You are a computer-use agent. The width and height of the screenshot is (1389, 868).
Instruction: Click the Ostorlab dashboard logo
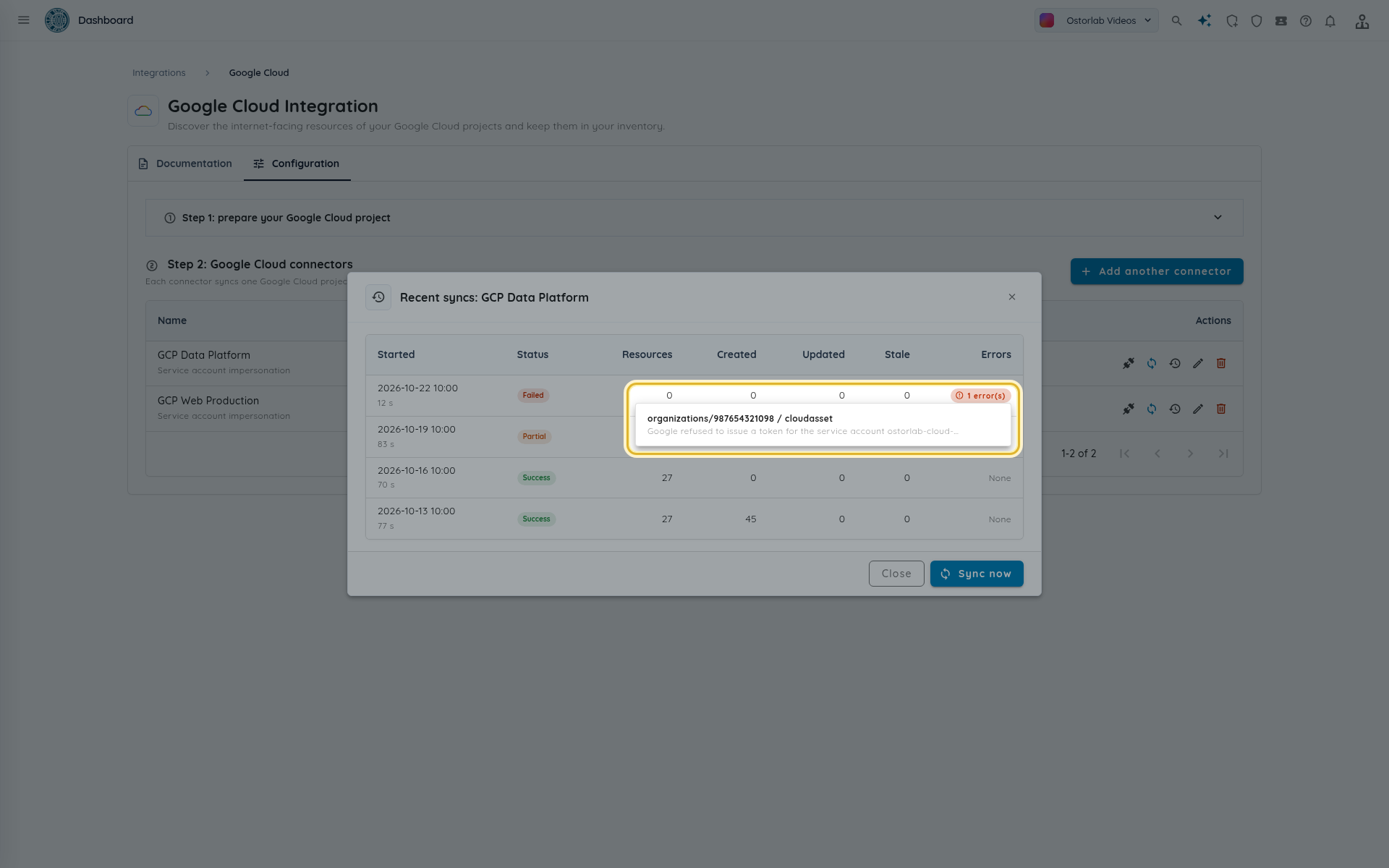click(x=57, y=20)
